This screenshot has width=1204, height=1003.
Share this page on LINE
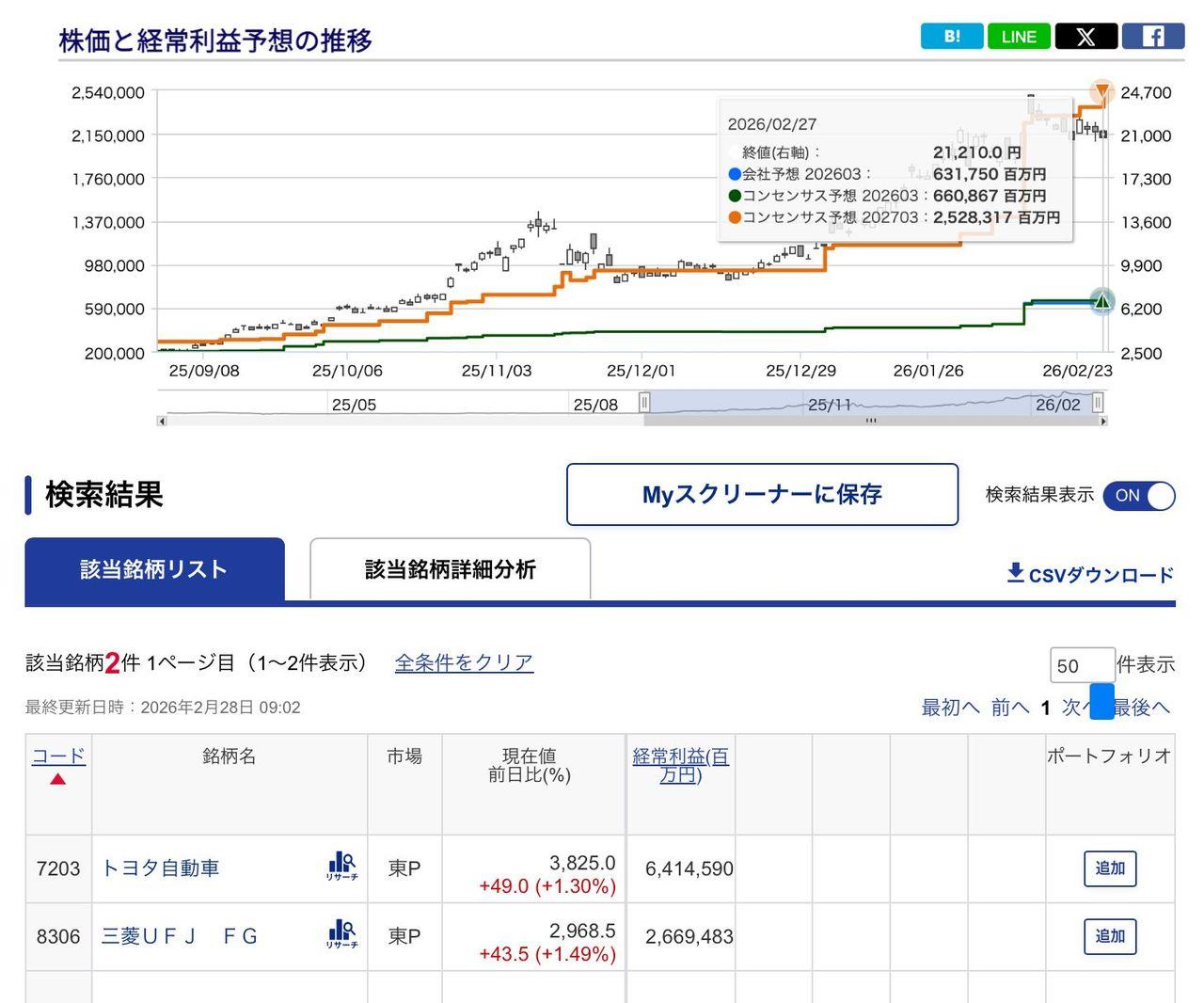[1019, 37]
